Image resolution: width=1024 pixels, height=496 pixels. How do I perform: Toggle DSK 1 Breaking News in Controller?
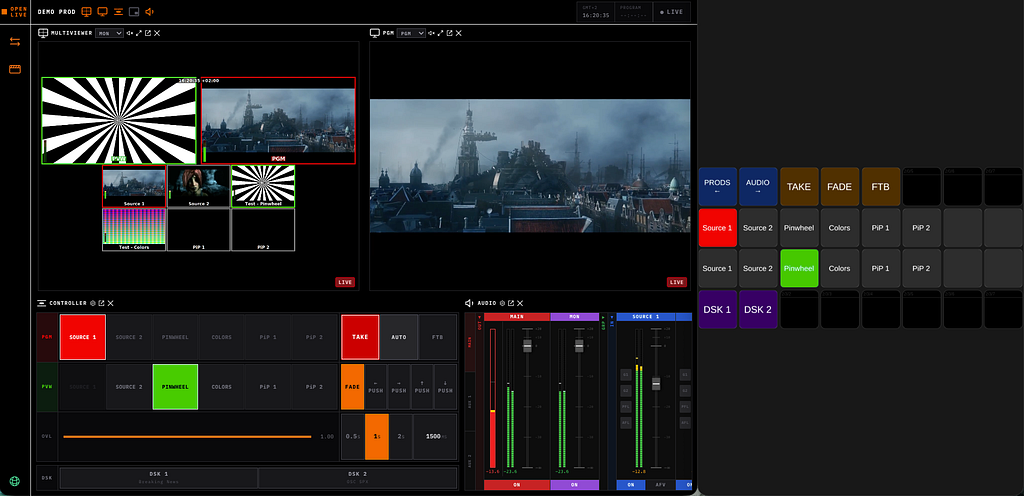[x=158, y=478]
